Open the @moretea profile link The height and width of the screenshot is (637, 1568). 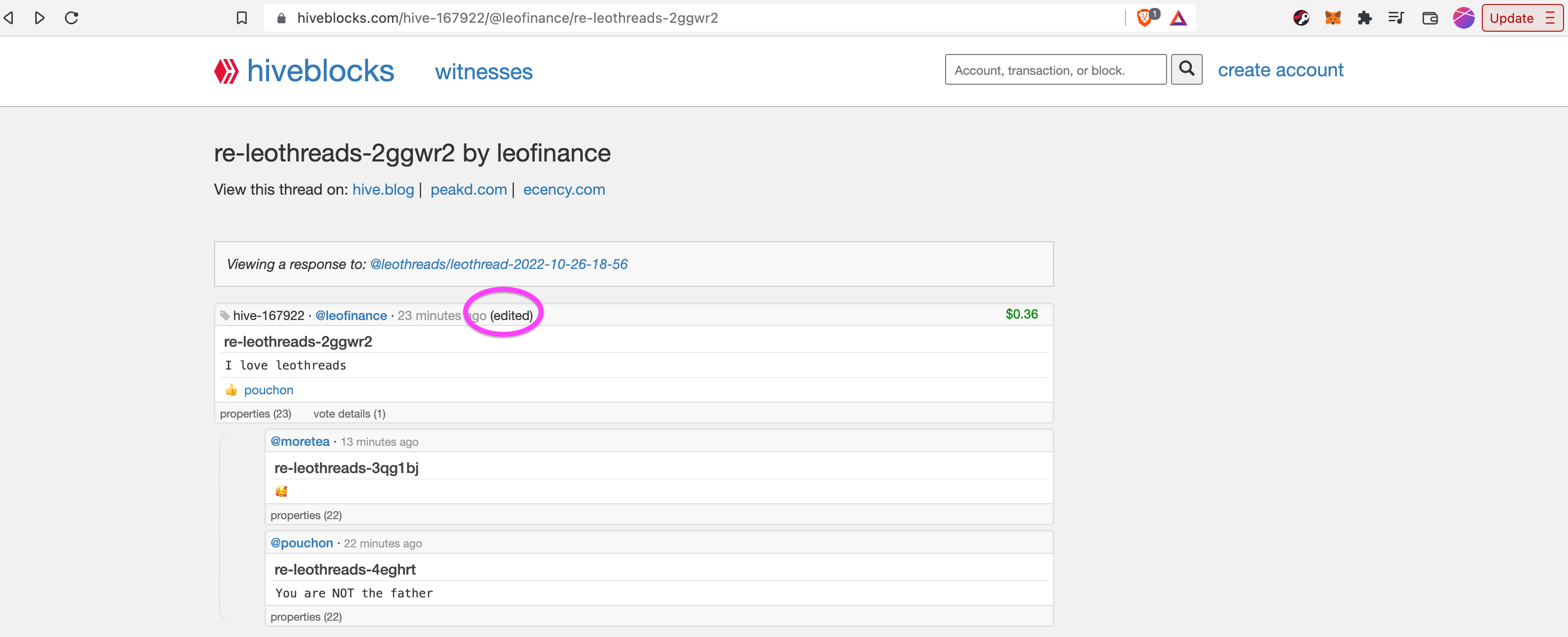pyautogui.click(x=300, y=442)
